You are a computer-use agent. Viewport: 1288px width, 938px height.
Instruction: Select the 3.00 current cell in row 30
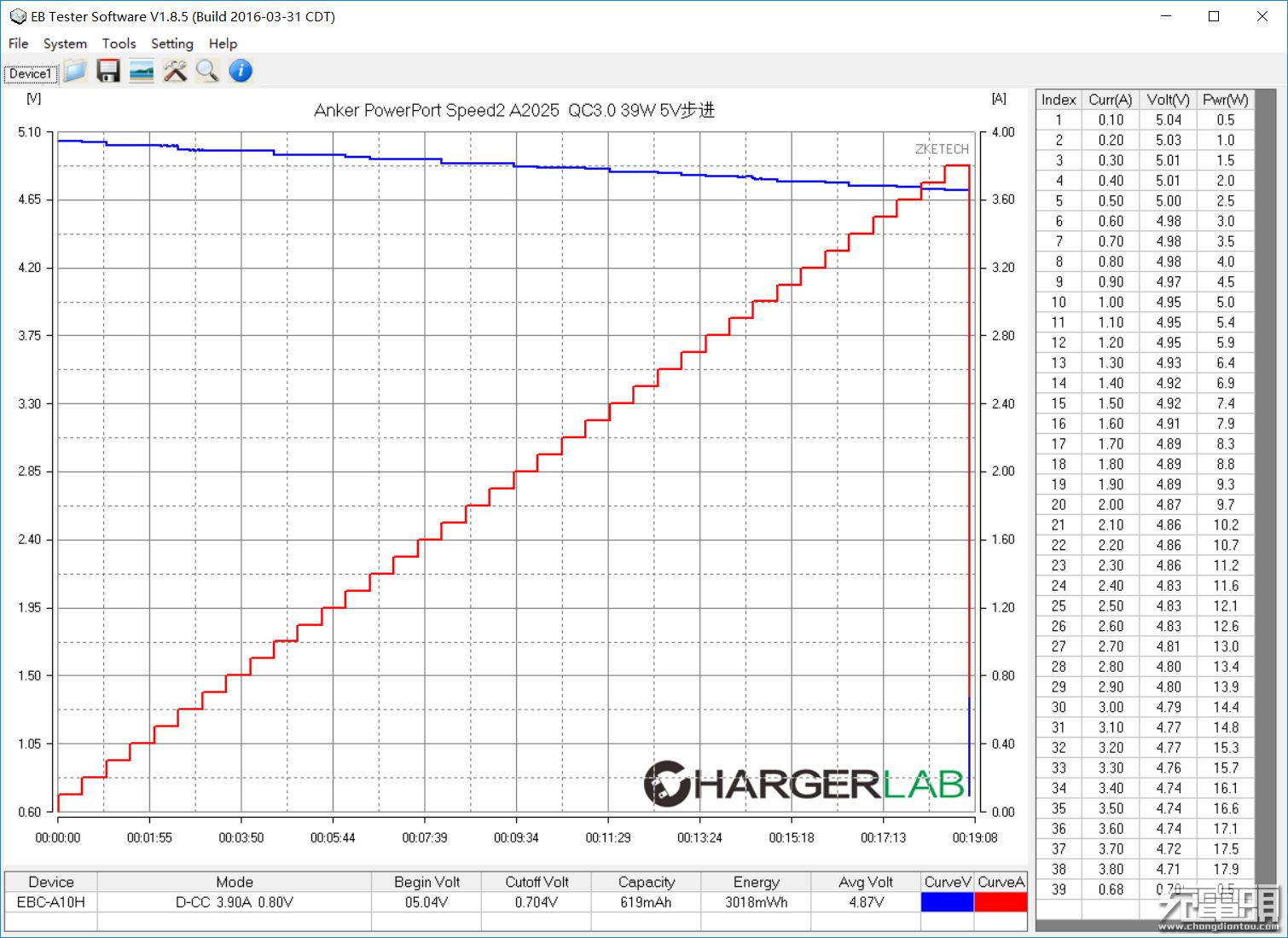coord(1110,708)
